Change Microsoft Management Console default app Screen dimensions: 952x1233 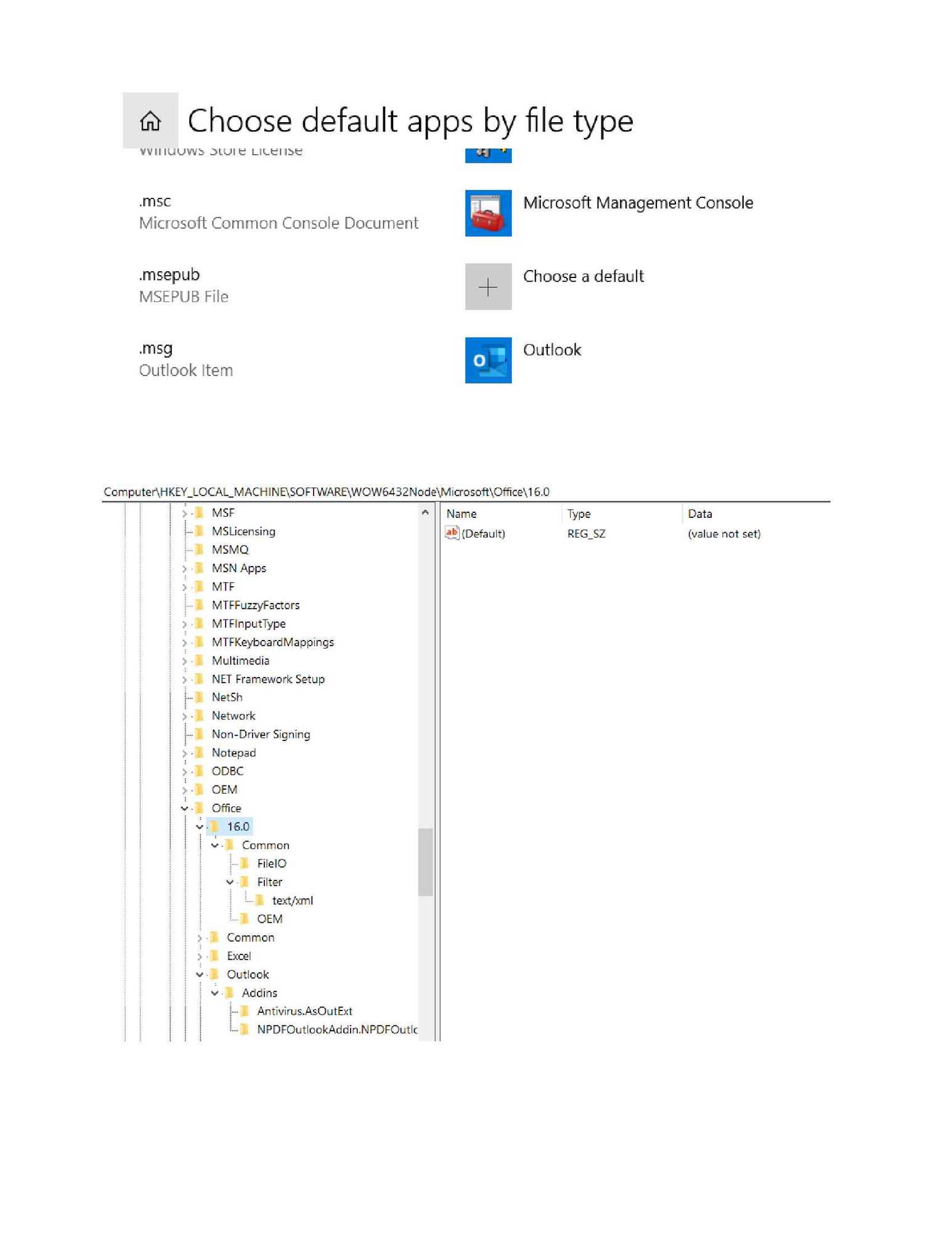[638, 203]
